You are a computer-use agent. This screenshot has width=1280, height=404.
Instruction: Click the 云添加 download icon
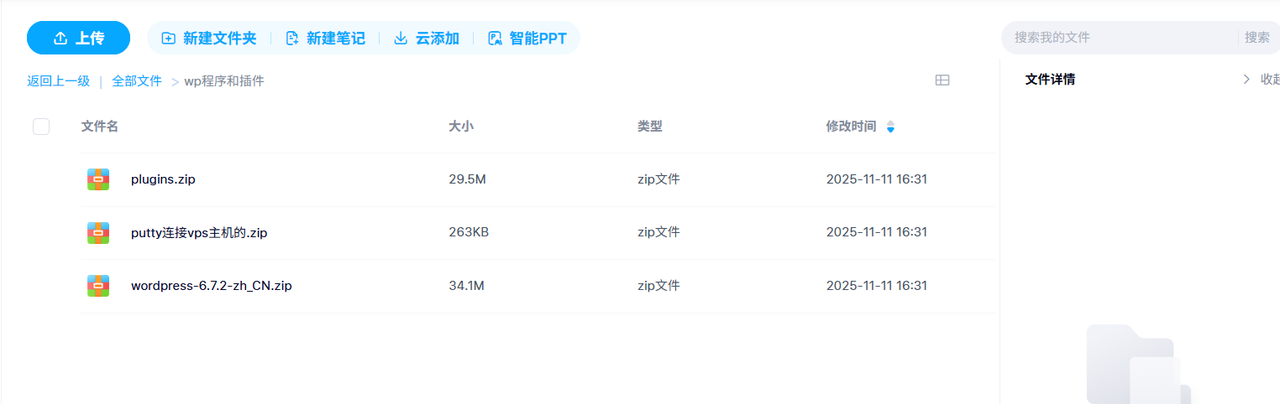(x=401, y=38)
